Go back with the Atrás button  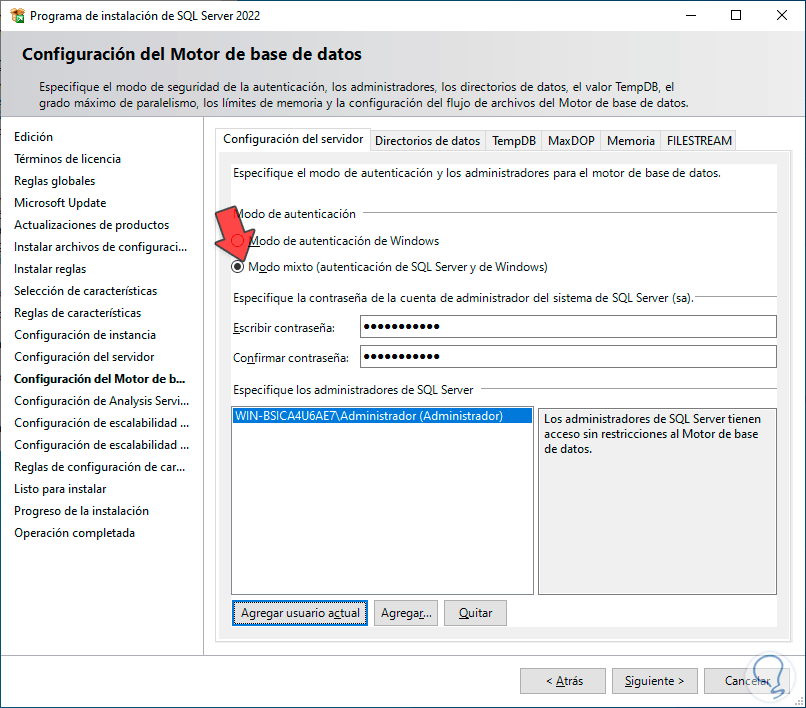(x=563, y=681)
